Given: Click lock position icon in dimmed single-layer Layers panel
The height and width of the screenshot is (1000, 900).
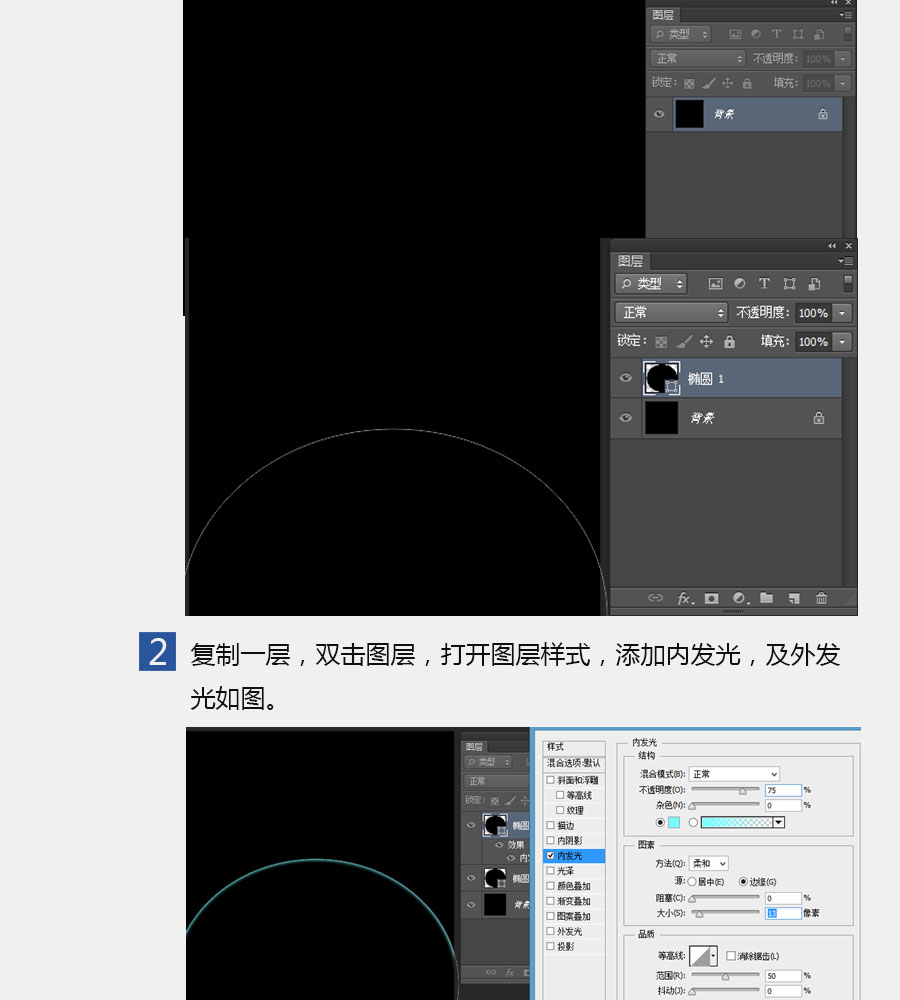Looking at the screenshot, I should (x=727, y=83).
